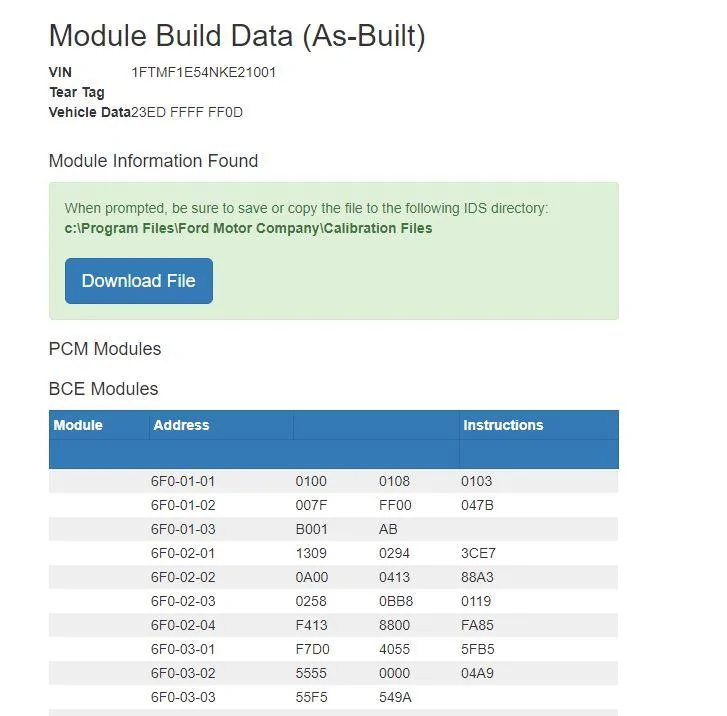Screen dimensions: 727x716
Task: Select value 0A00 in row 6F0-02-02
Action: click(312, 577)
